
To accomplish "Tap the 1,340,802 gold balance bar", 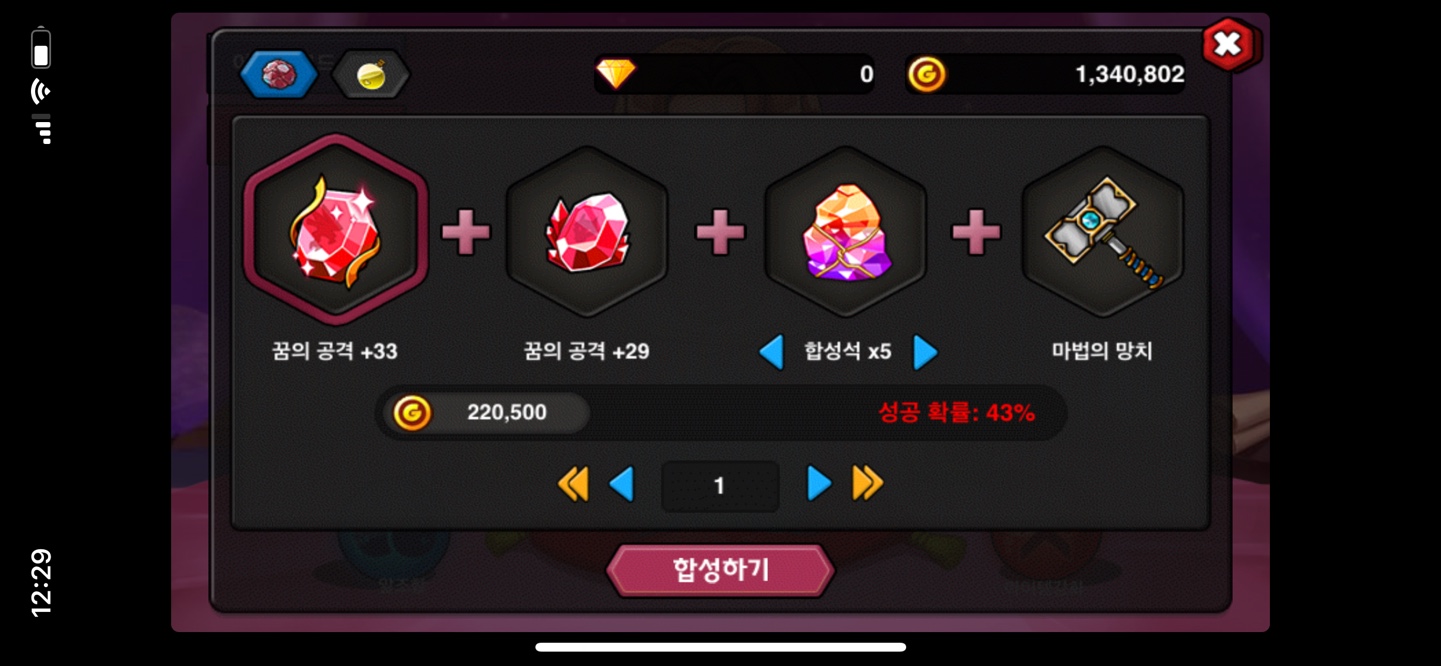I will (x=1045, y=74).
